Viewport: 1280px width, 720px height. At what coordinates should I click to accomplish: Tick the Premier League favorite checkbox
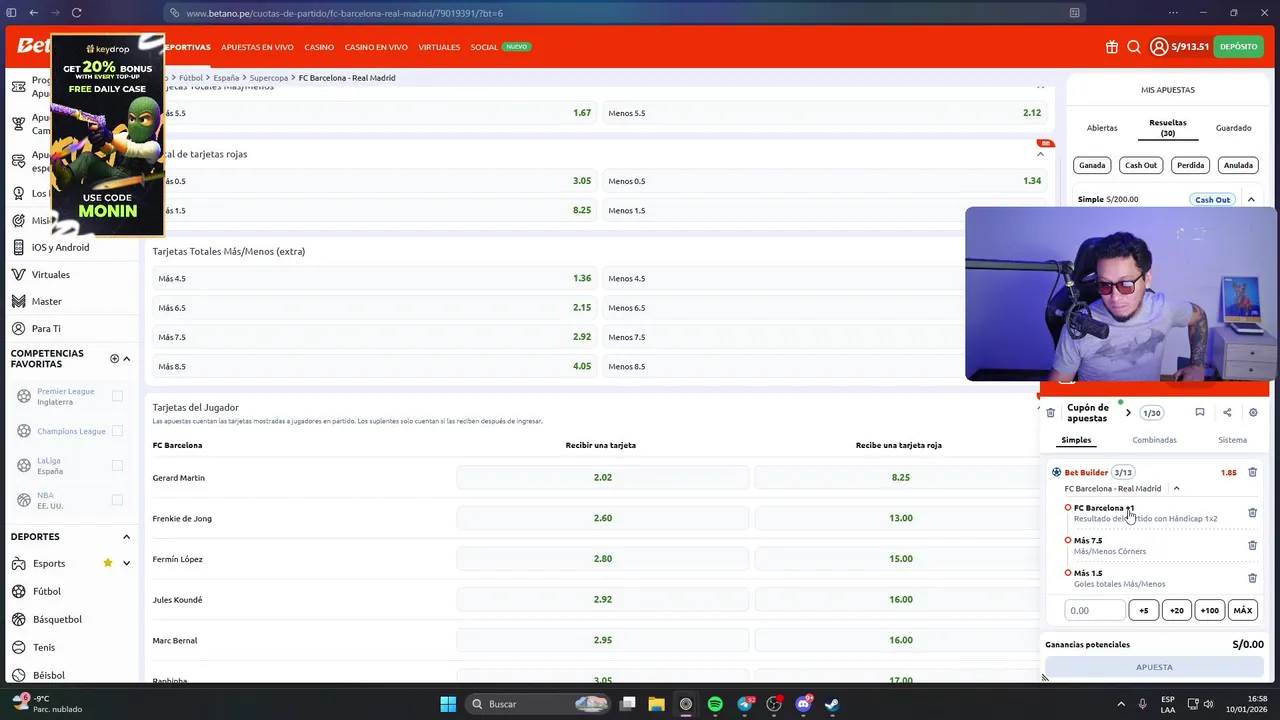[x=117, y=396]
